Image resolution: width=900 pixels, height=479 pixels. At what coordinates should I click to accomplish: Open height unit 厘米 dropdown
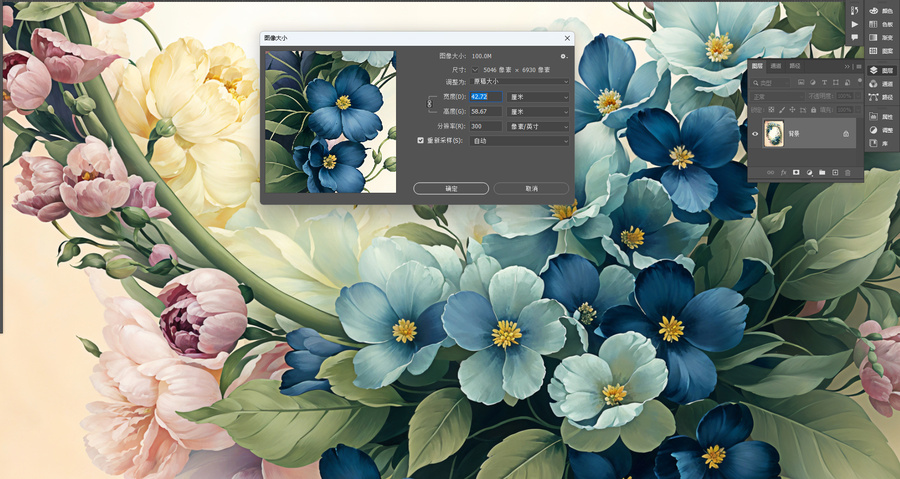538,112
